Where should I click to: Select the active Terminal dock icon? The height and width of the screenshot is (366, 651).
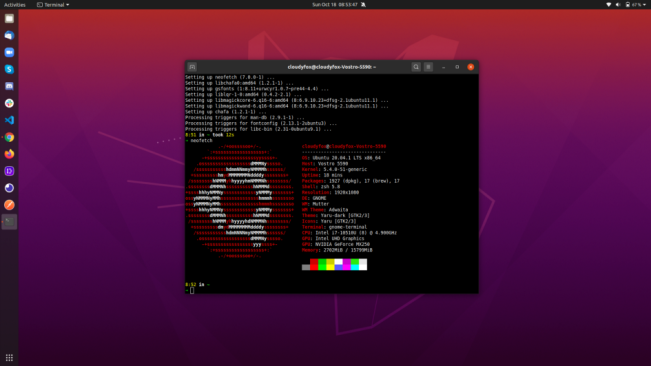pyautogui.click(x=9, y=222)
